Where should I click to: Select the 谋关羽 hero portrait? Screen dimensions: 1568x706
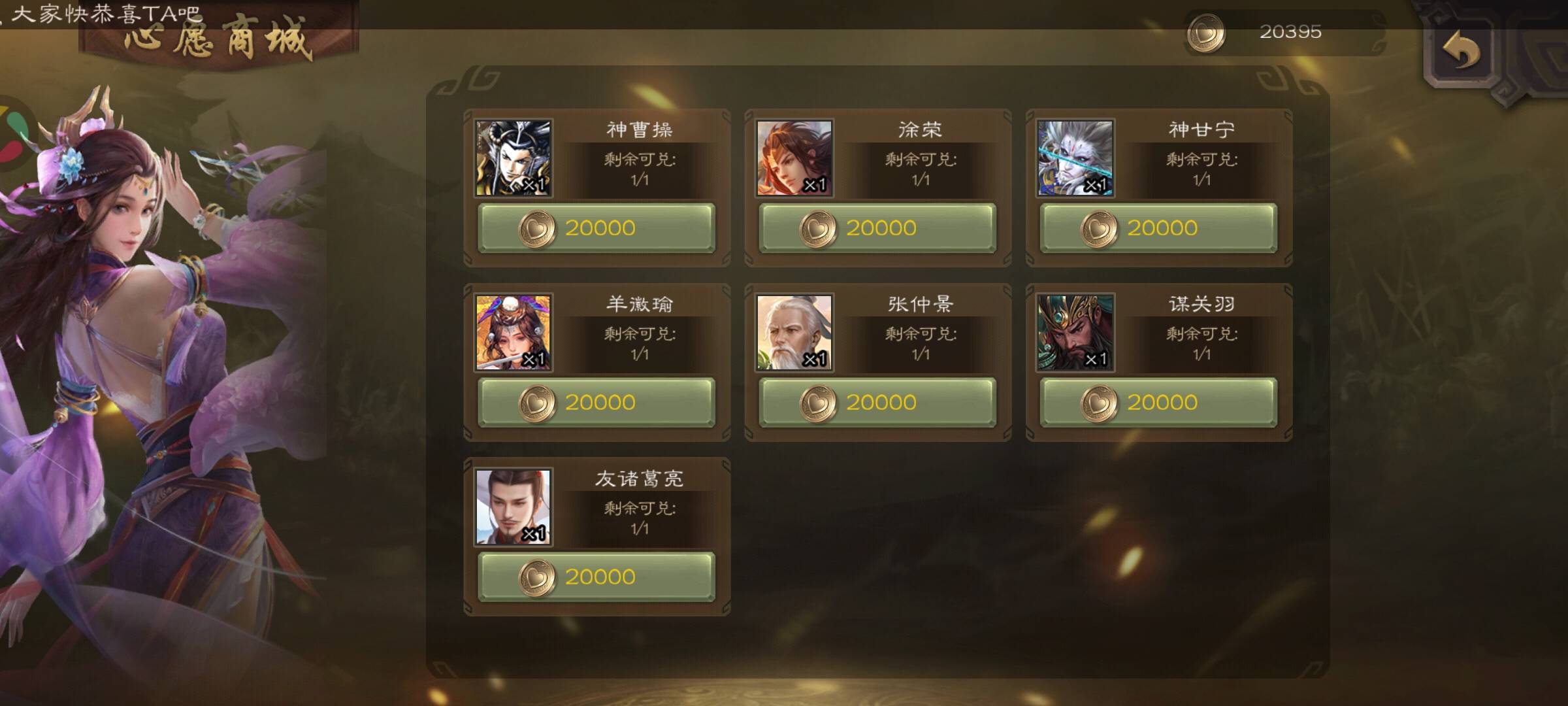(1075, 333)
